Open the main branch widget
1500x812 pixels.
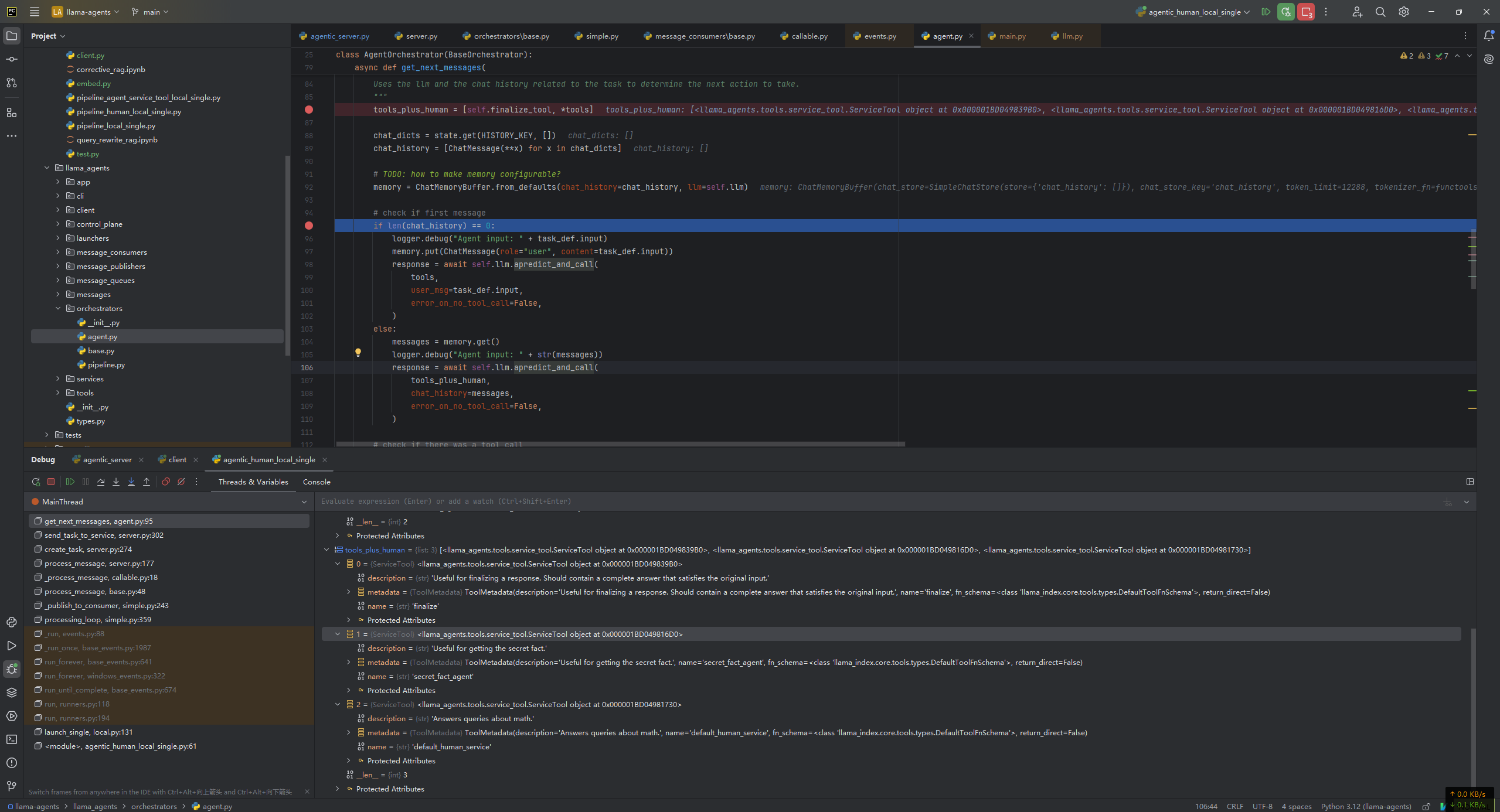click(x=151, y=12)
